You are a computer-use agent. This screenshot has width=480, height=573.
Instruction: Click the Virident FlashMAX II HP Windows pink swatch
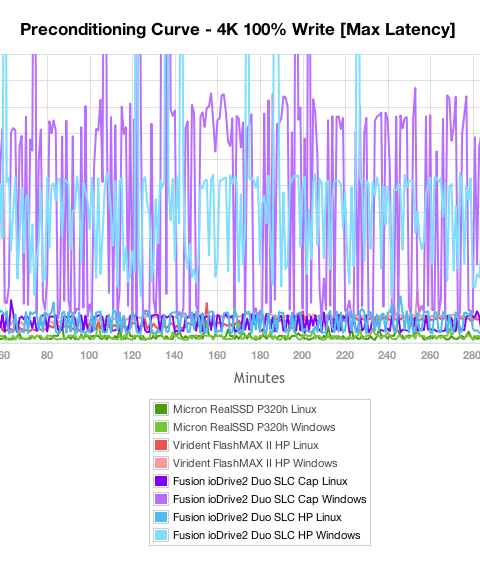point(161,463)
